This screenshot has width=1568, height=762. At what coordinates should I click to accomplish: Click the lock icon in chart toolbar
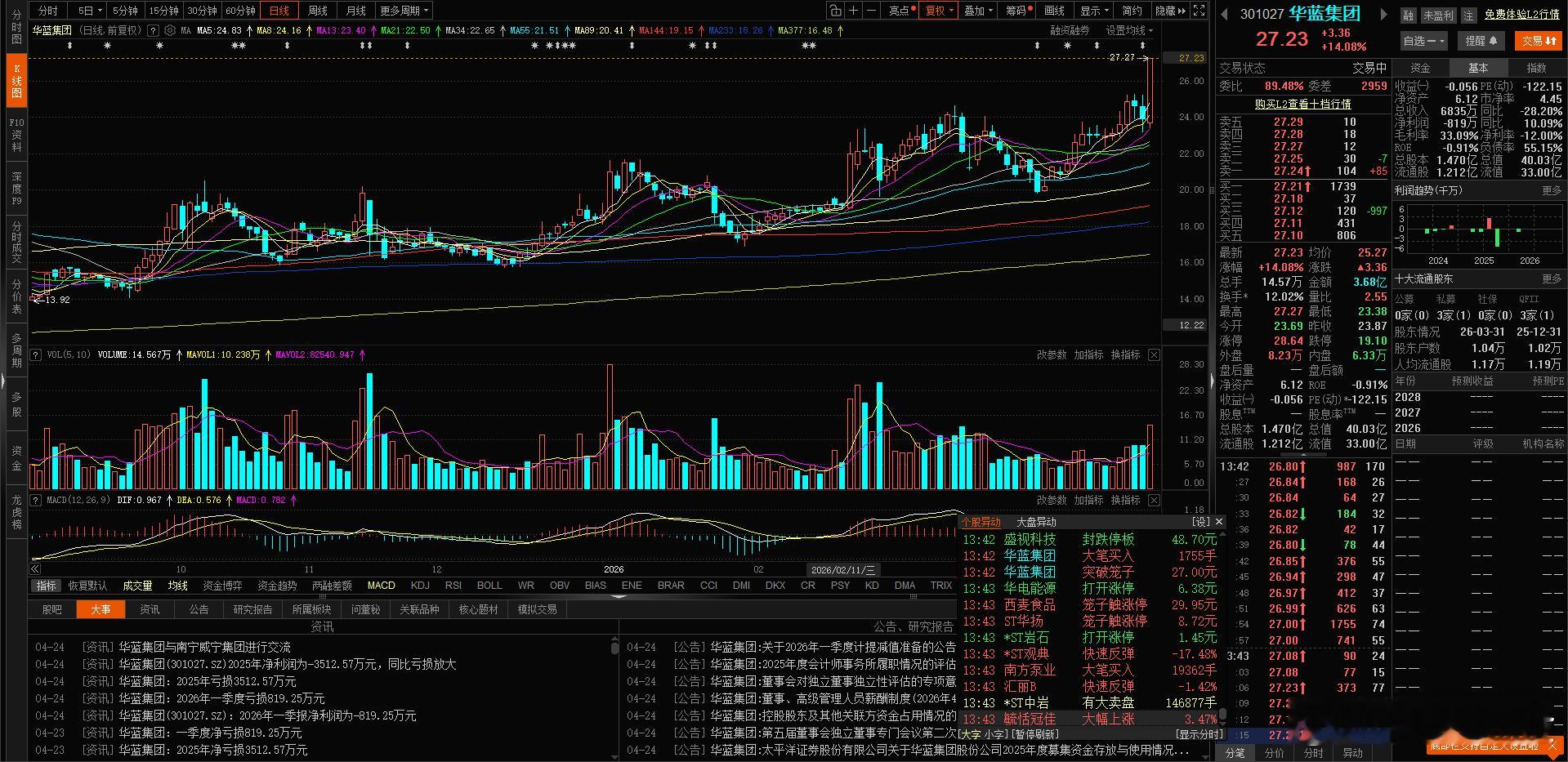pyautogui.click(x=834, y=11)
